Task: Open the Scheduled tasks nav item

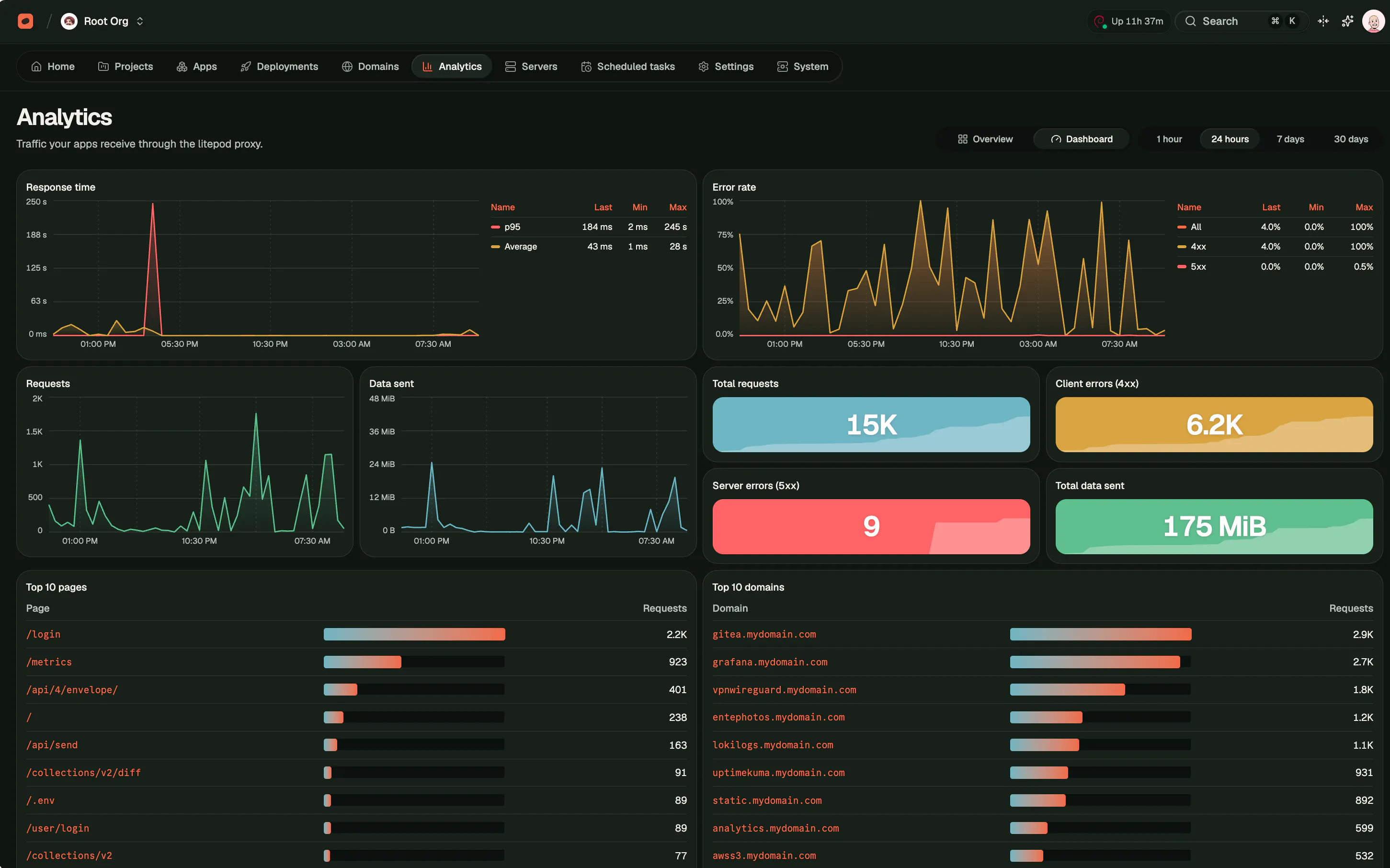Action: pos(628,67)
